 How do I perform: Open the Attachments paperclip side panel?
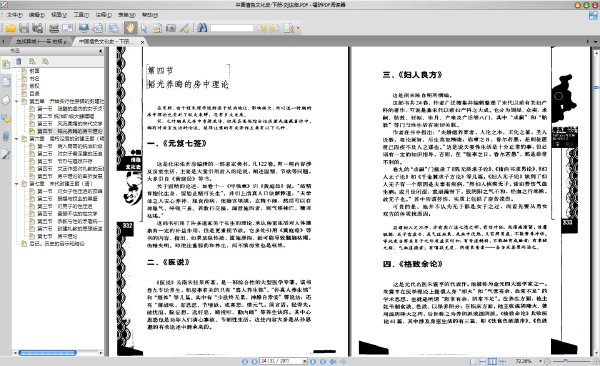click(6, 136)
